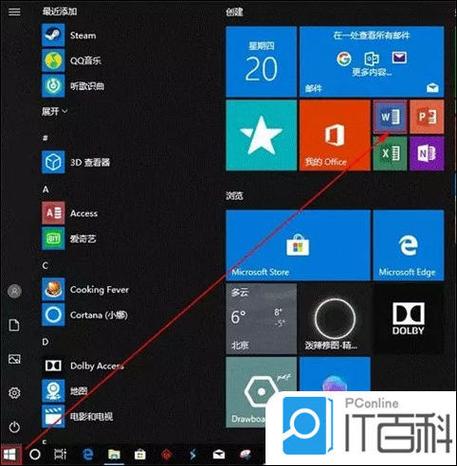Click the # app group header
This screenshot has width=457, height=466.
(46, 138)
